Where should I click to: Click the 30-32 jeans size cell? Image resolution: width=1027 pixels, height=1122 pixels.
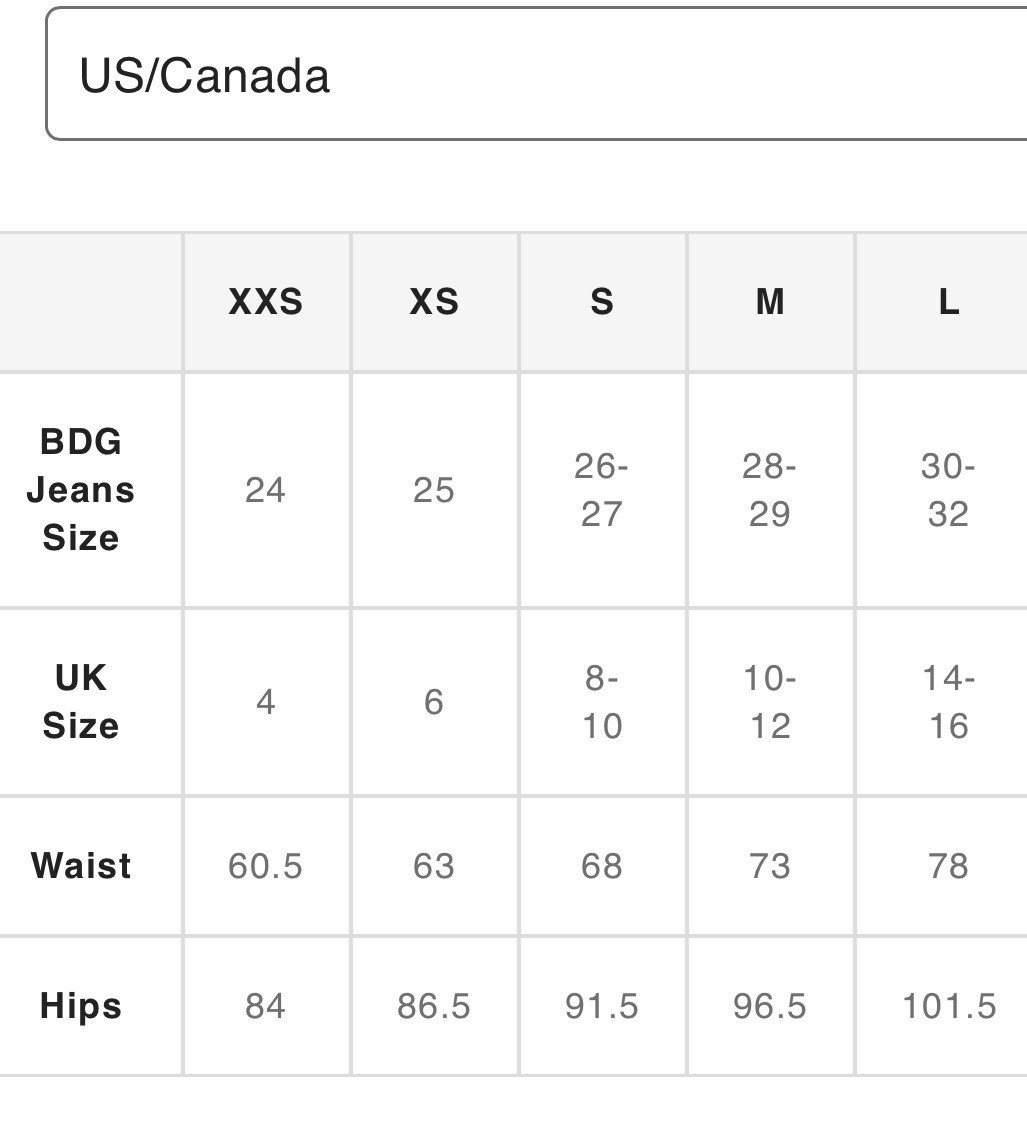point(948,490)
